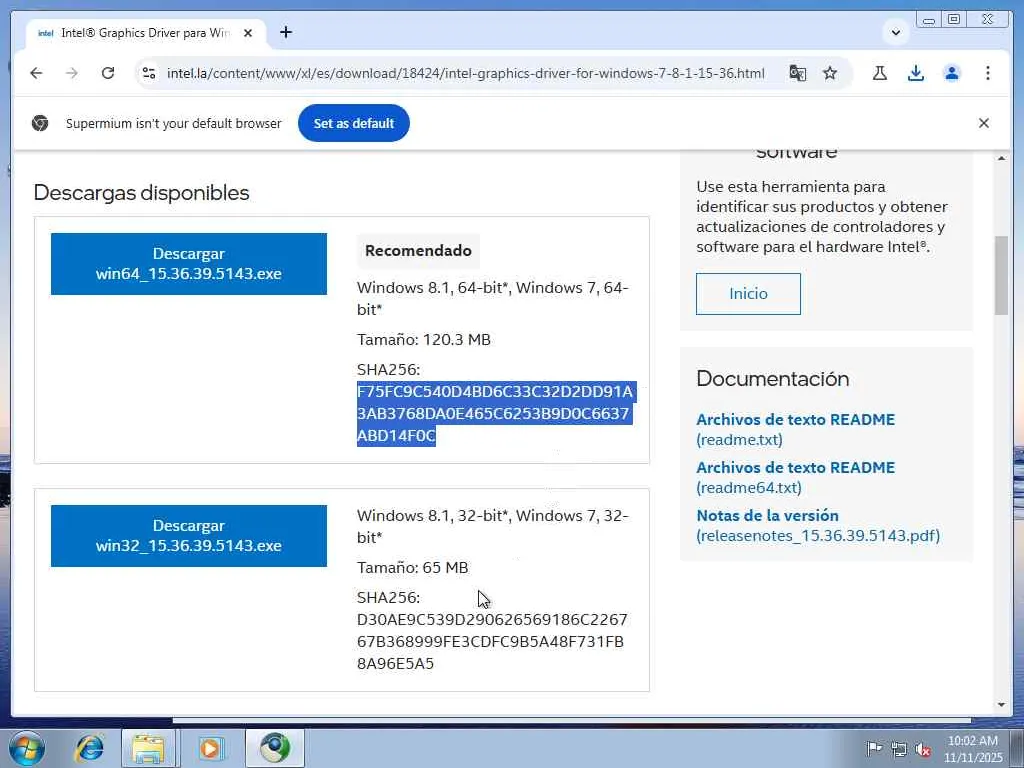Open the readme.txt README link

[795, 429]
